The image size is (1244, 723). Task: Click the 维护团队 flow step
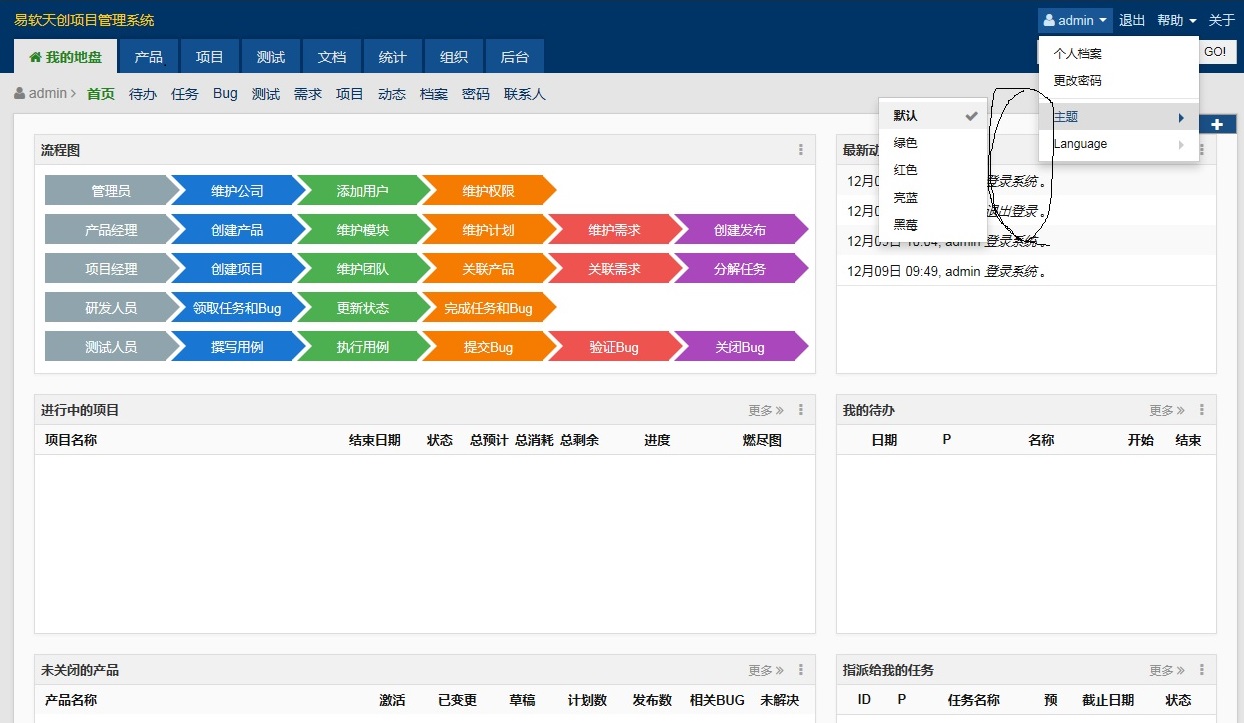point(362,268)
